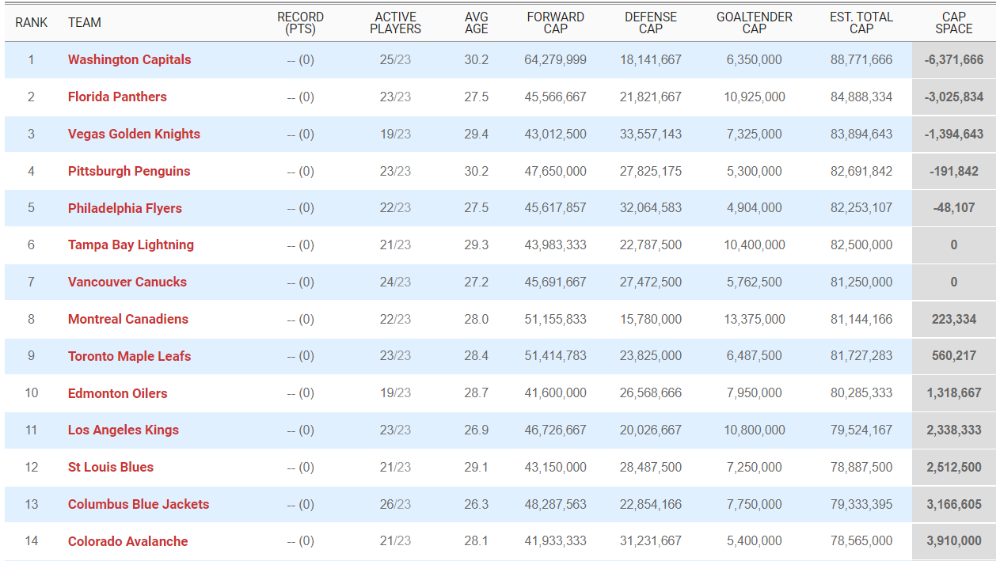
Task: Open the Vancouver Canucks team link
Action: (x=128, y=282)
